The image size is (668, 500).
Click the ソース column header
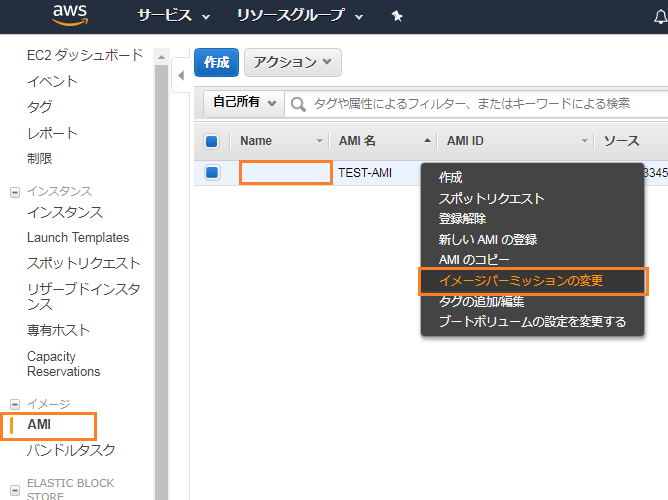pos(622,141)
